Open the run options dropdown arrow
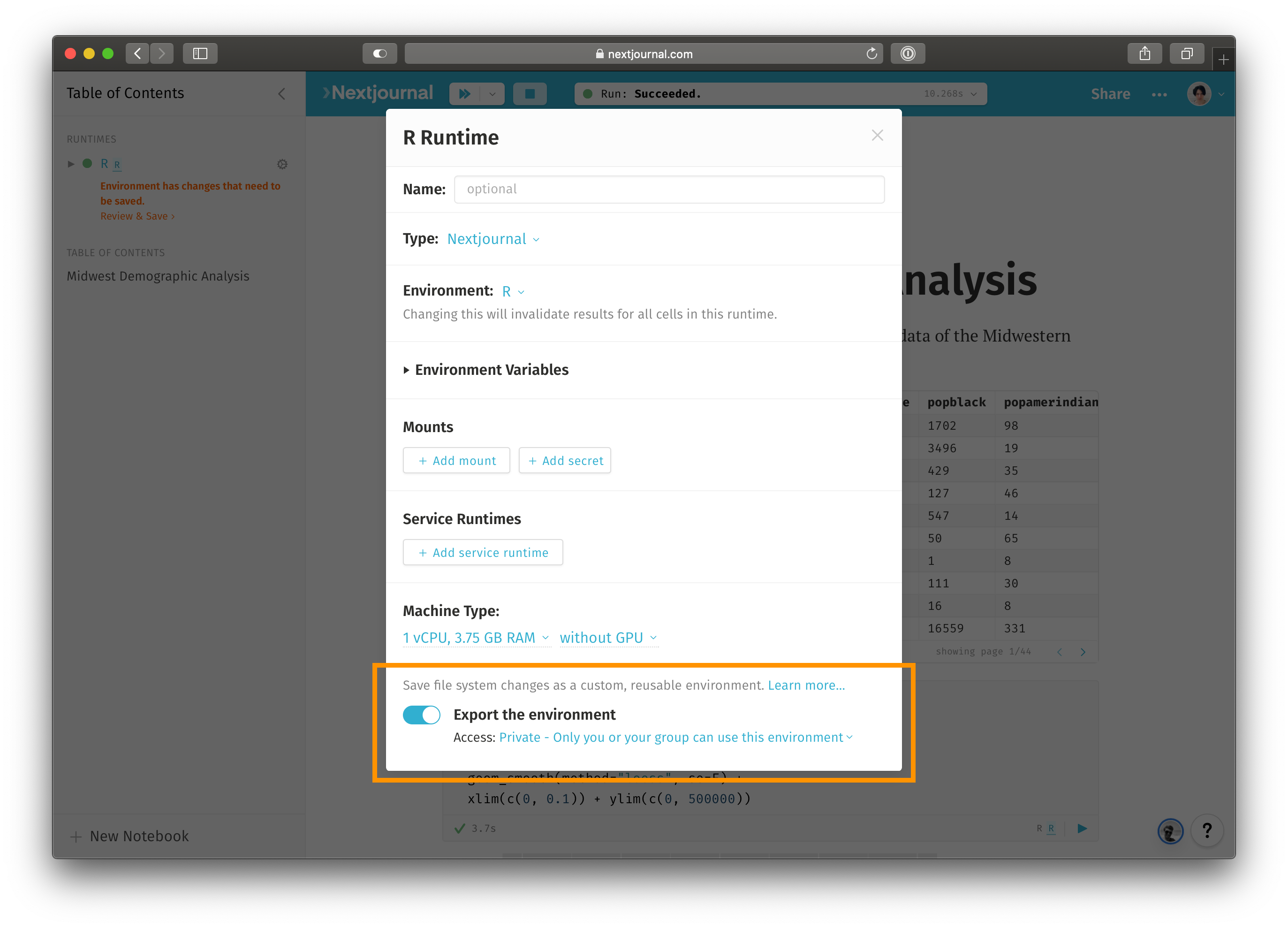This screenshot has height=928, width=1288. point(492,94)
